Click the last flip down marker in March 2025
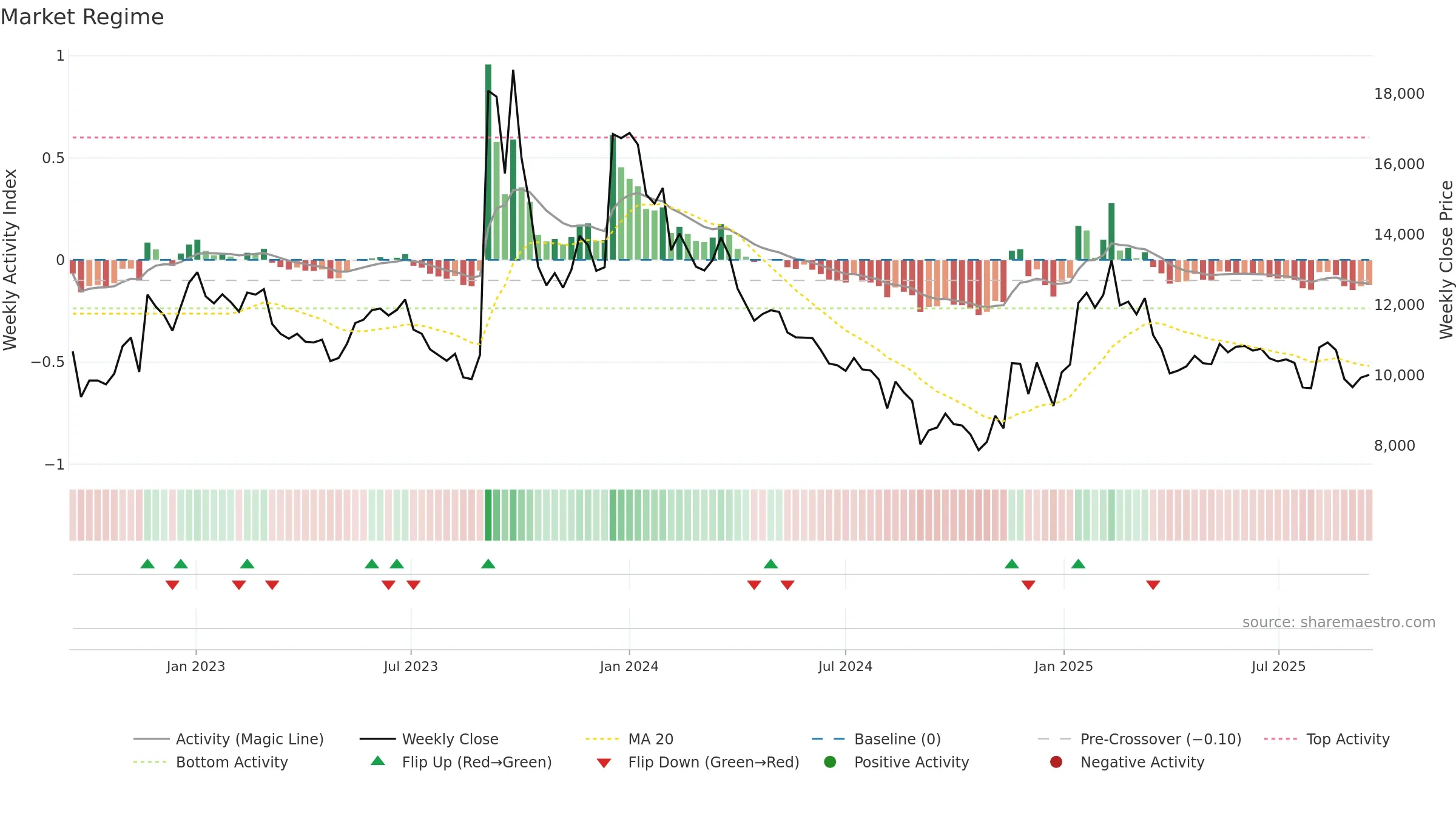This screenshot has width=1456, height=819. point(1153,585)
